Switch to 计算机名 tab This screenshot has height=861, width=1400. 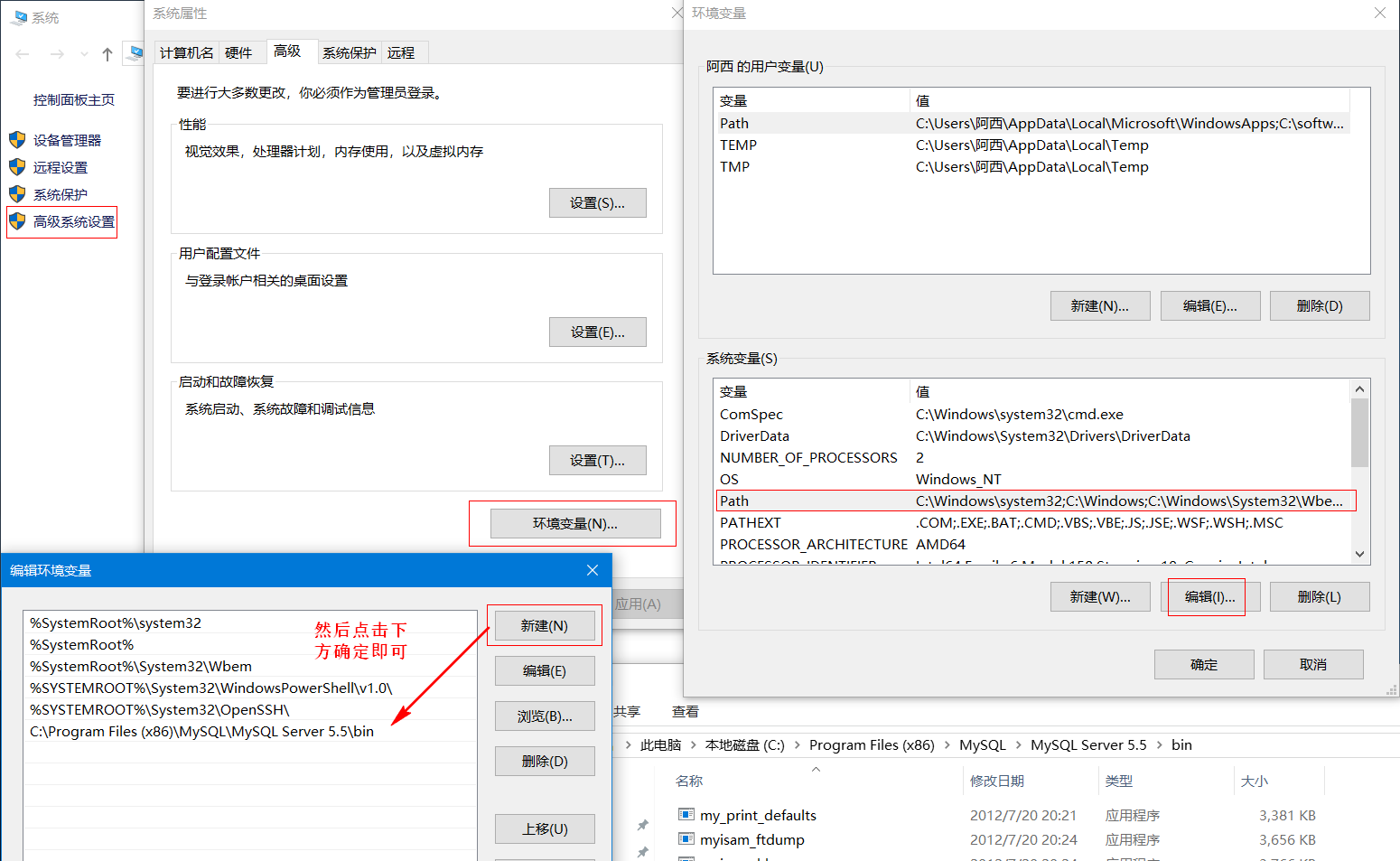pos(187,53)
